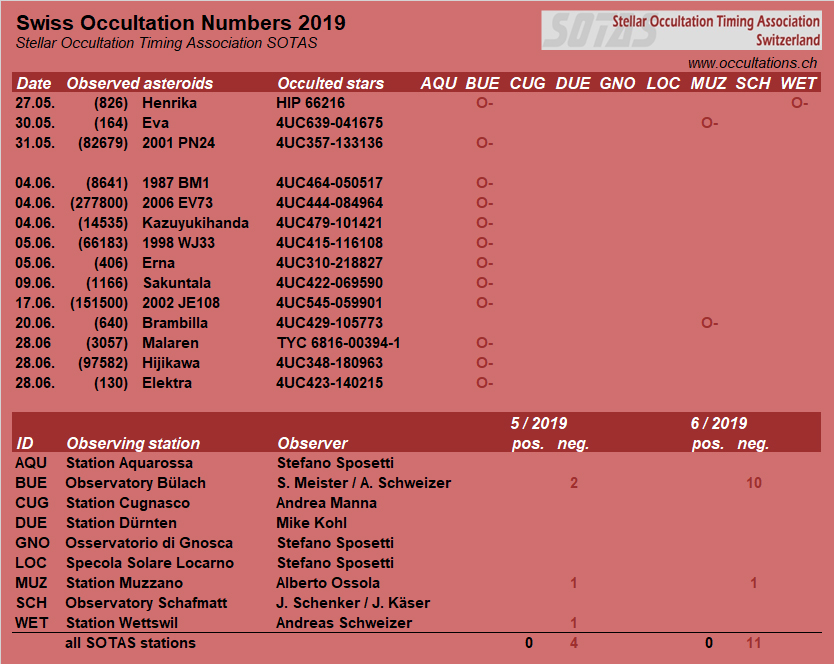Viewport: 834px width, 664px height.
Task: Click the asteroid name '2002 JE108'
Action: pyautogui.click(x=181, y=303)
